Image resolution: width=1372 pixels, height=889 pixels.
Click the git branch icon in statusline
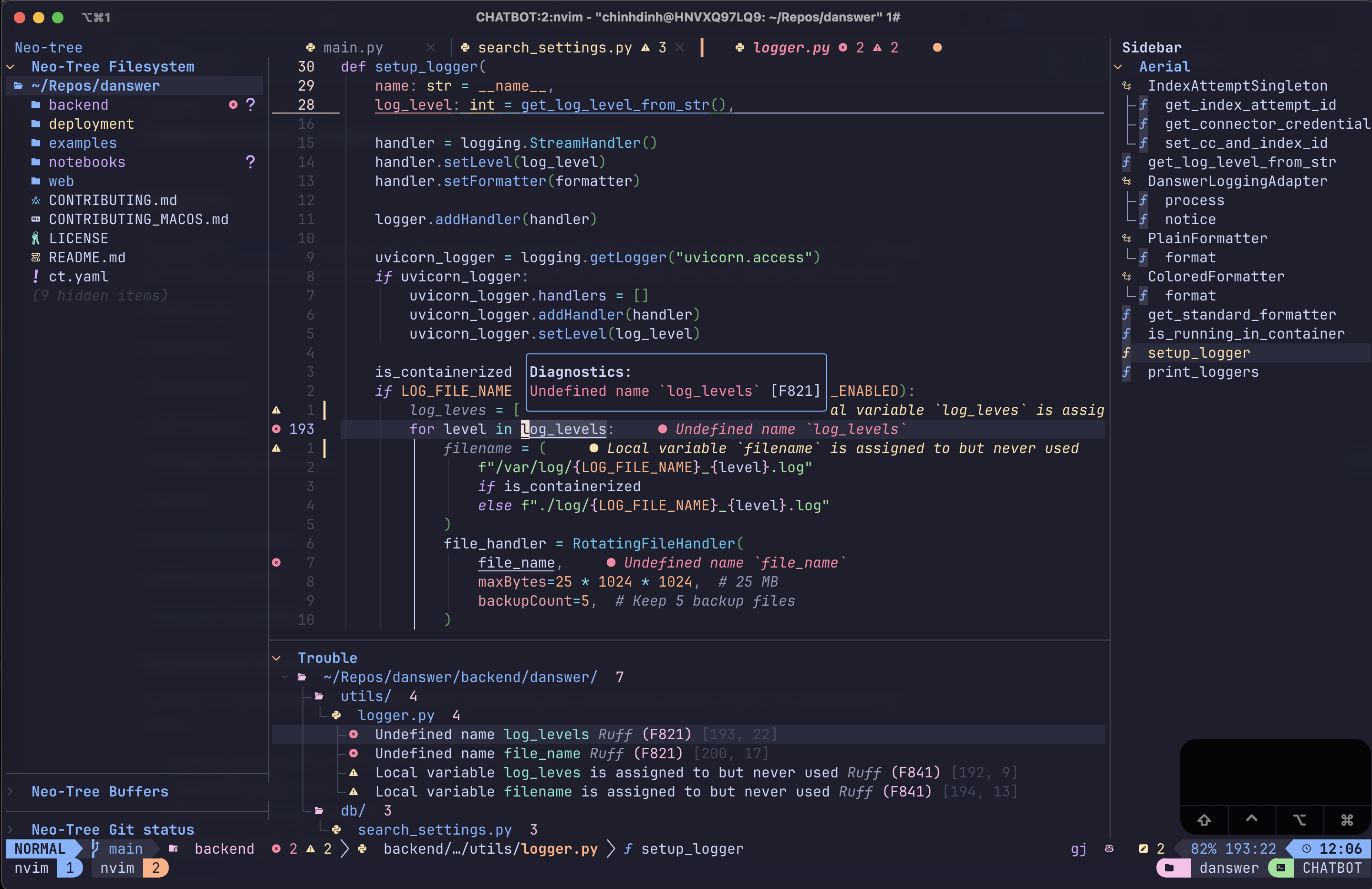tap(96, 848)
